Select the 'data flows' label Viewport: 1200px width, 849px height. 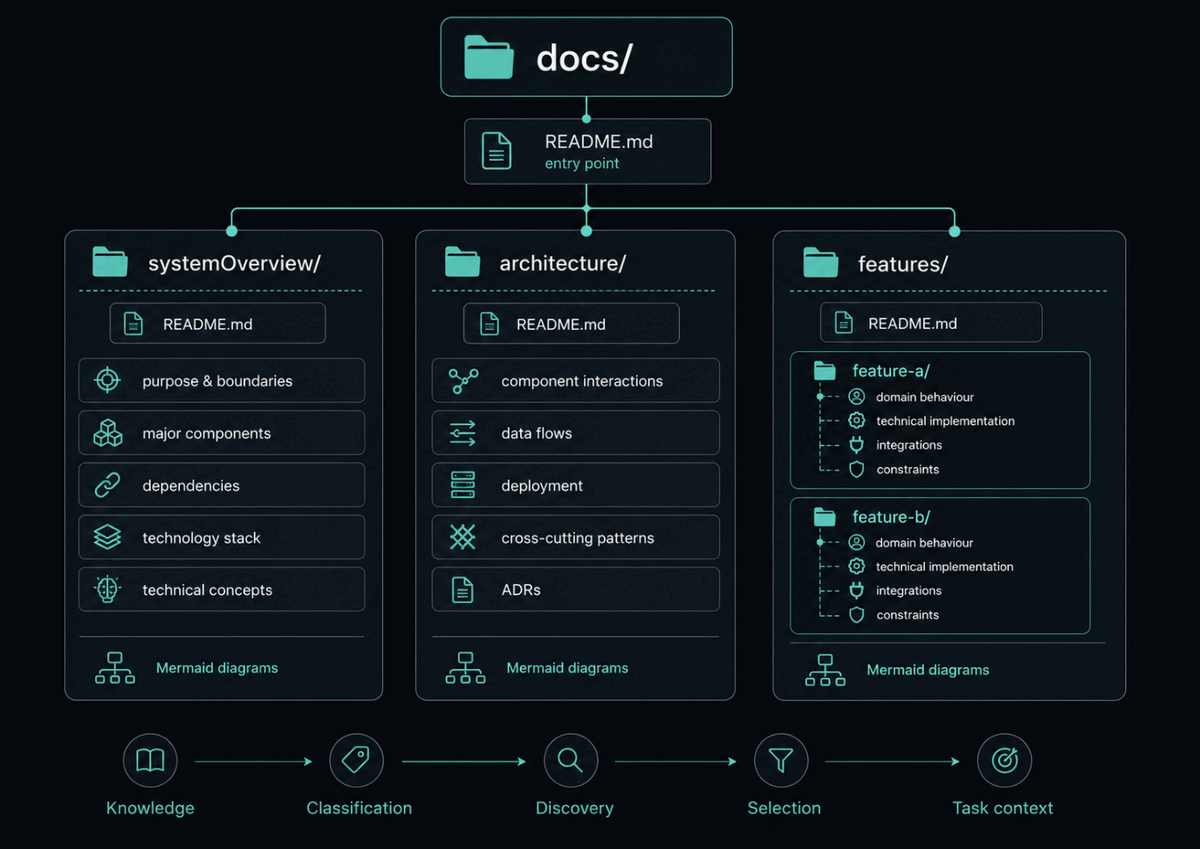537,434
